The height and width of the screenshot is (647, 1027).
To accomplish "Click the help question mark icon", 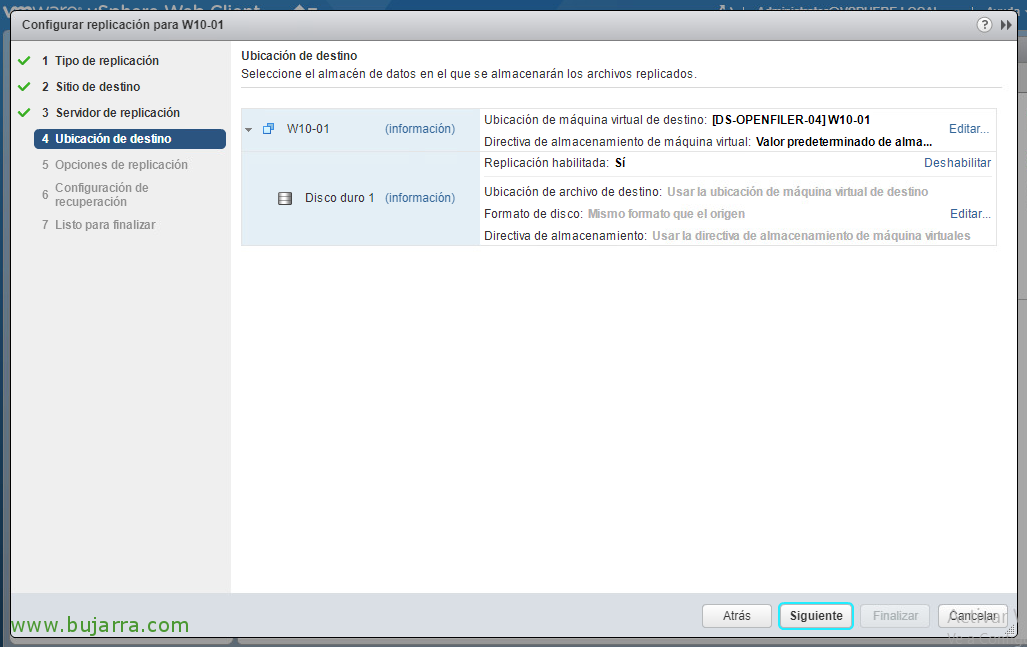I will 985,25.
